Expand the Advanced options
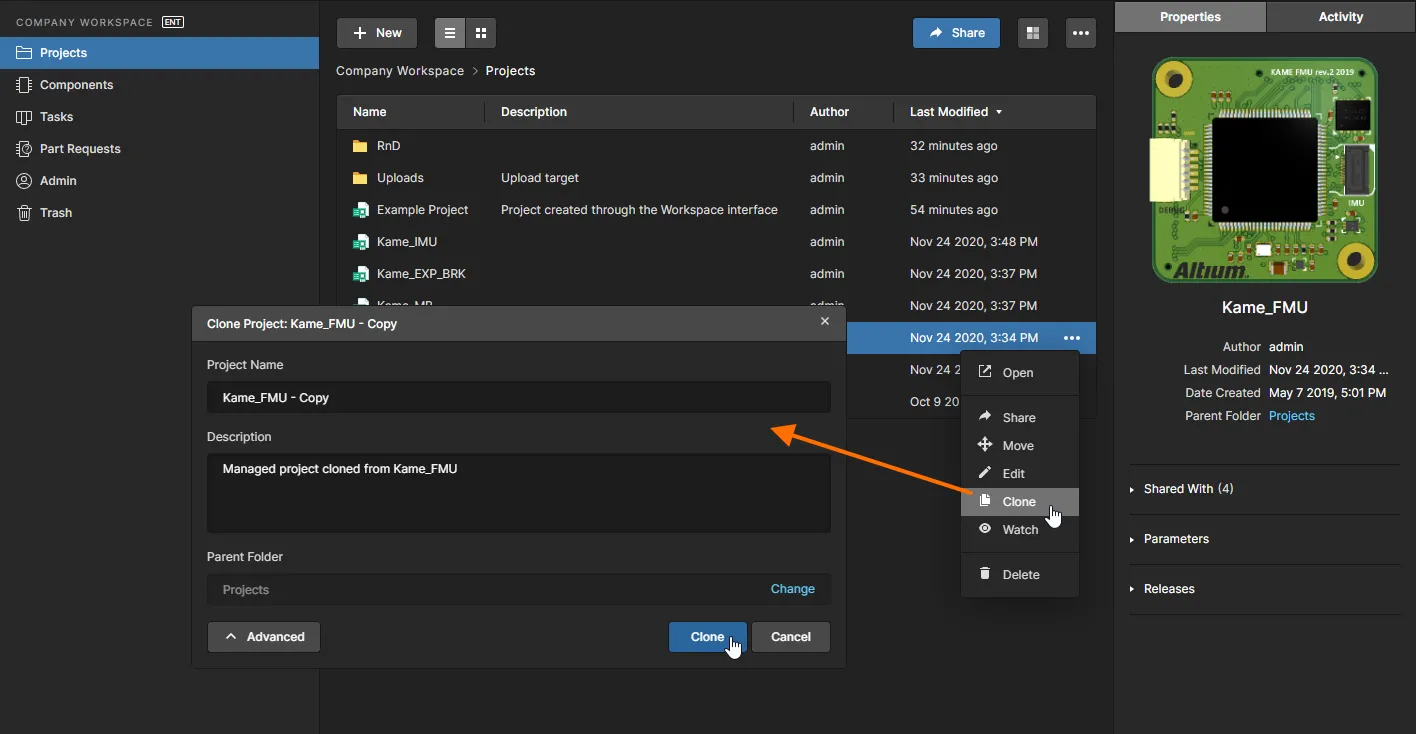This screenshot has height=734, width=1416. [x=264, y=637]
